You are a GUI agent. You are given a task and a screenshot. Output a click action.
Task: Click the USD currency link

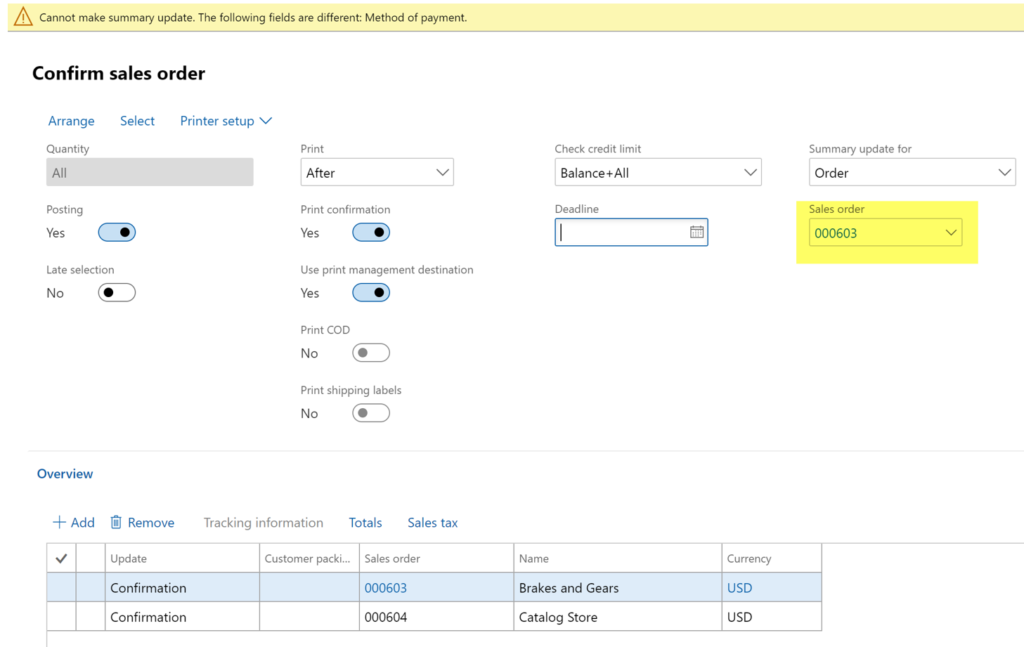click(x=739, y=587)
